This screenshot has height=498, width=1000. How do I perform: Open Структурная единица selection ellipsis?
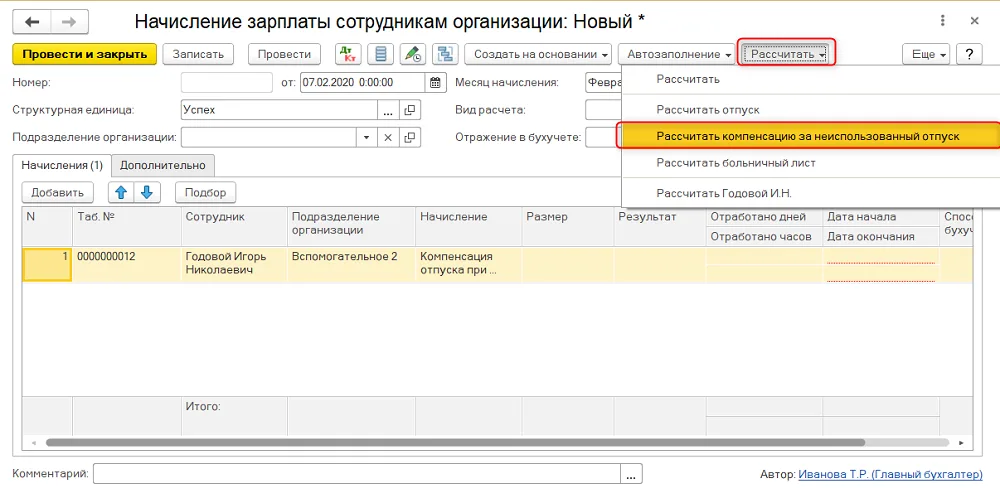pyautogui.click(x=388, y=110)
